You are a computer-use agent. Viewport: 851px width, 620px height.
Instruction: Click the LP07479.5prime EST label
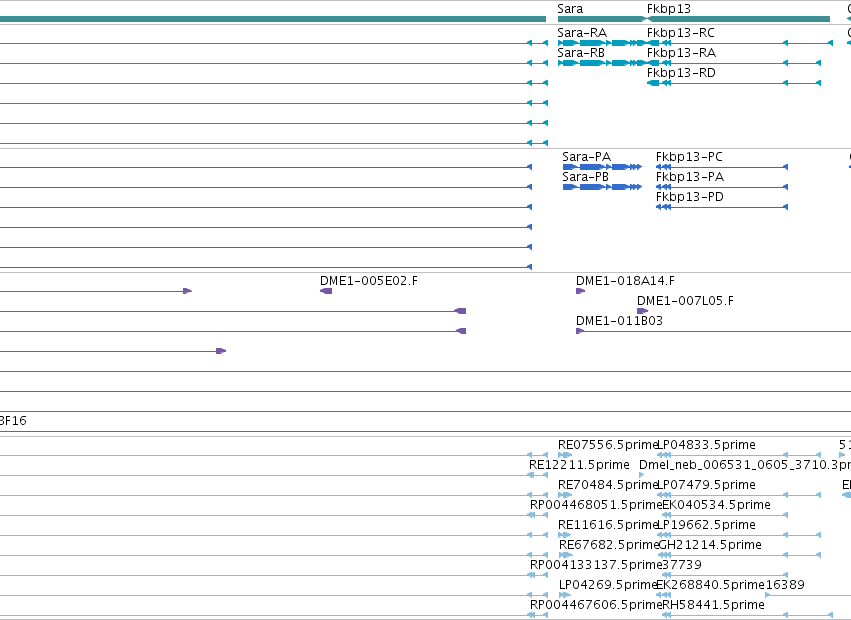pyautogui.click(x=706, y=485)
